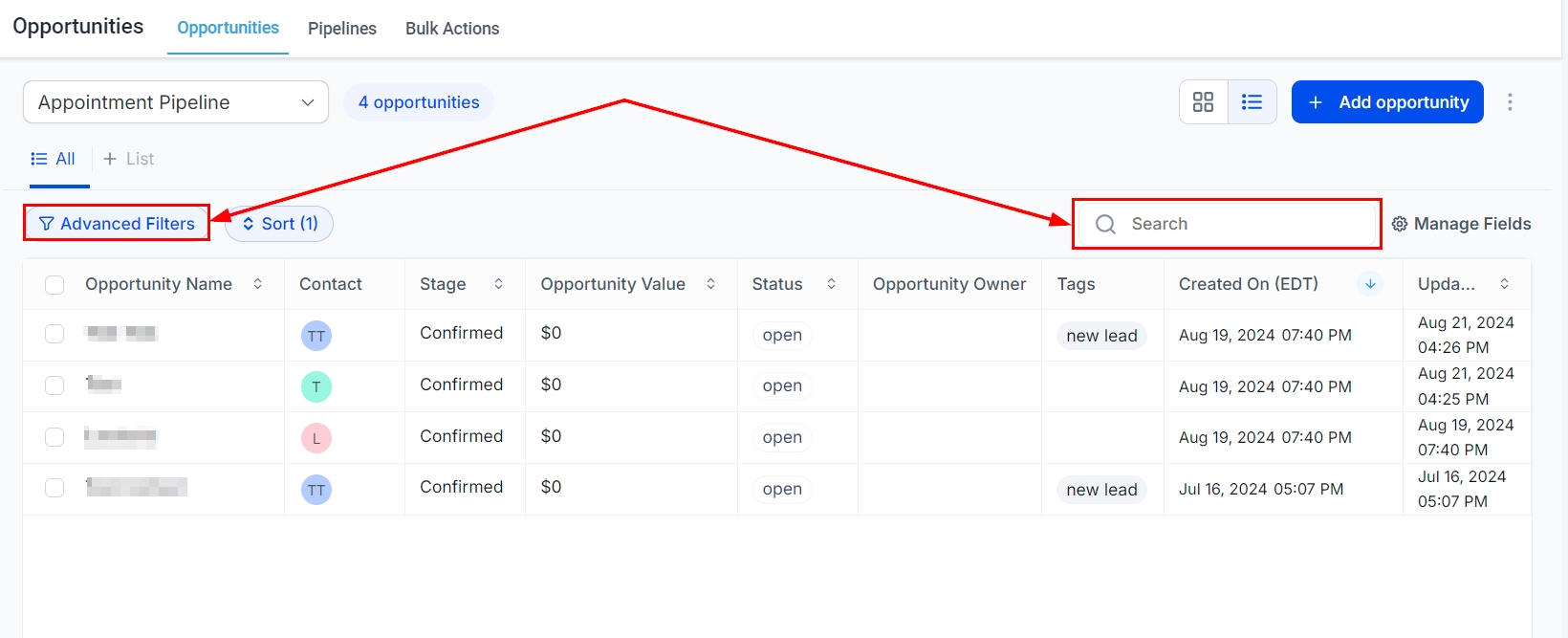This screenshot has height=638, width=1568.
Task: Click the Created On descending arrow icon
Action: point(1370,284)
